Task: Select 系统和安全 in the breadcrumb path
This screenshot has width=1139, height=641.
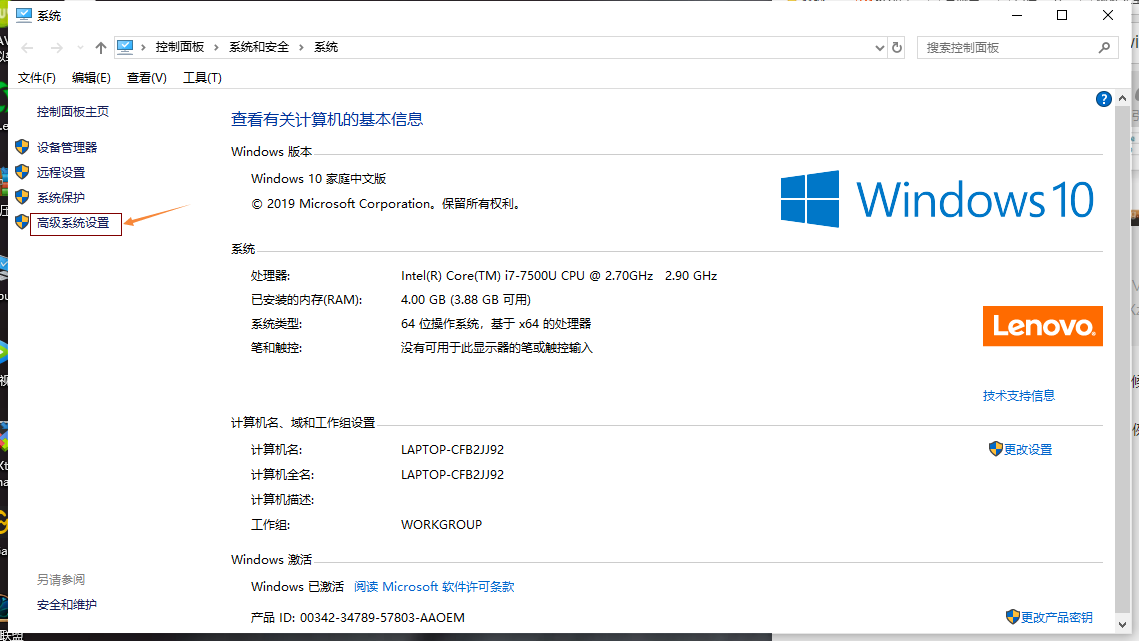Action: pos(259,47)
